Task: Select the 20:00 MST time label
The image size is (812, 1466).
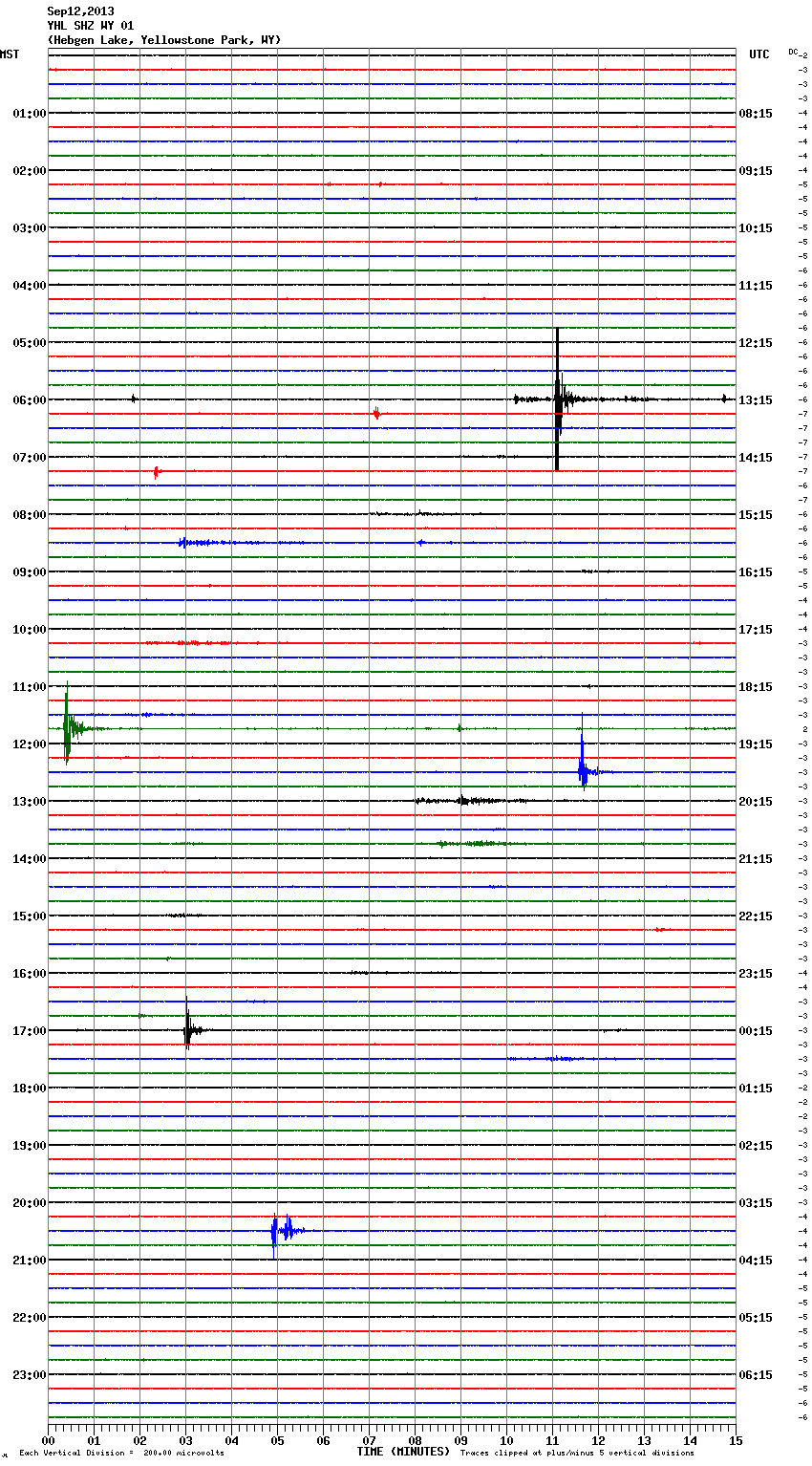Action: click(30, 1203)
